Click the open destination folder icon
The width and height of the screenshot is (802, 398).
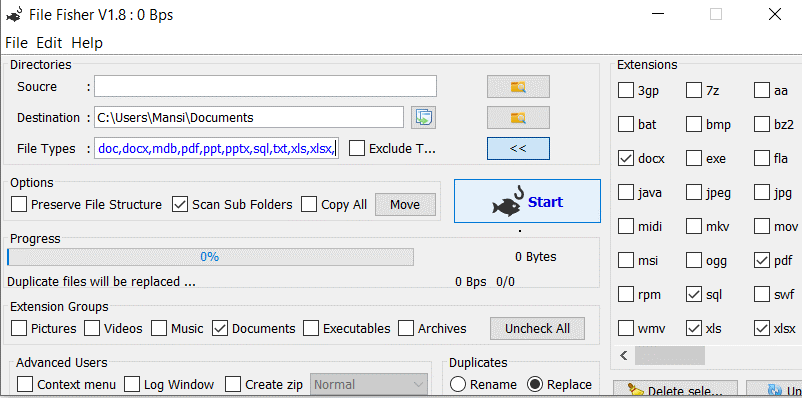pos(424,118)
